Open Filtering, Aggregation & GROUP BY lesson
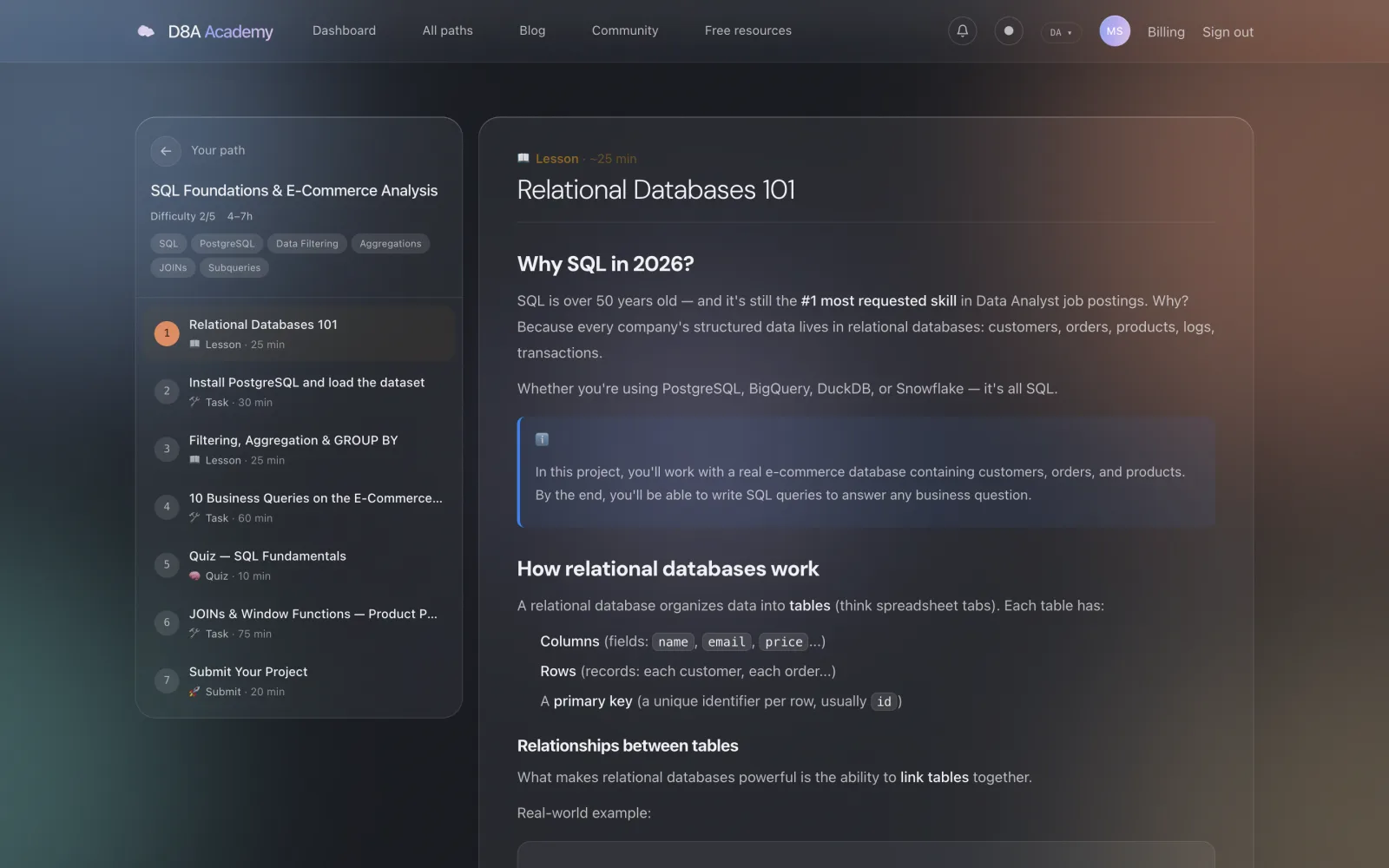This screenshot has width=1389, height=868. click(x=299, y=449)
